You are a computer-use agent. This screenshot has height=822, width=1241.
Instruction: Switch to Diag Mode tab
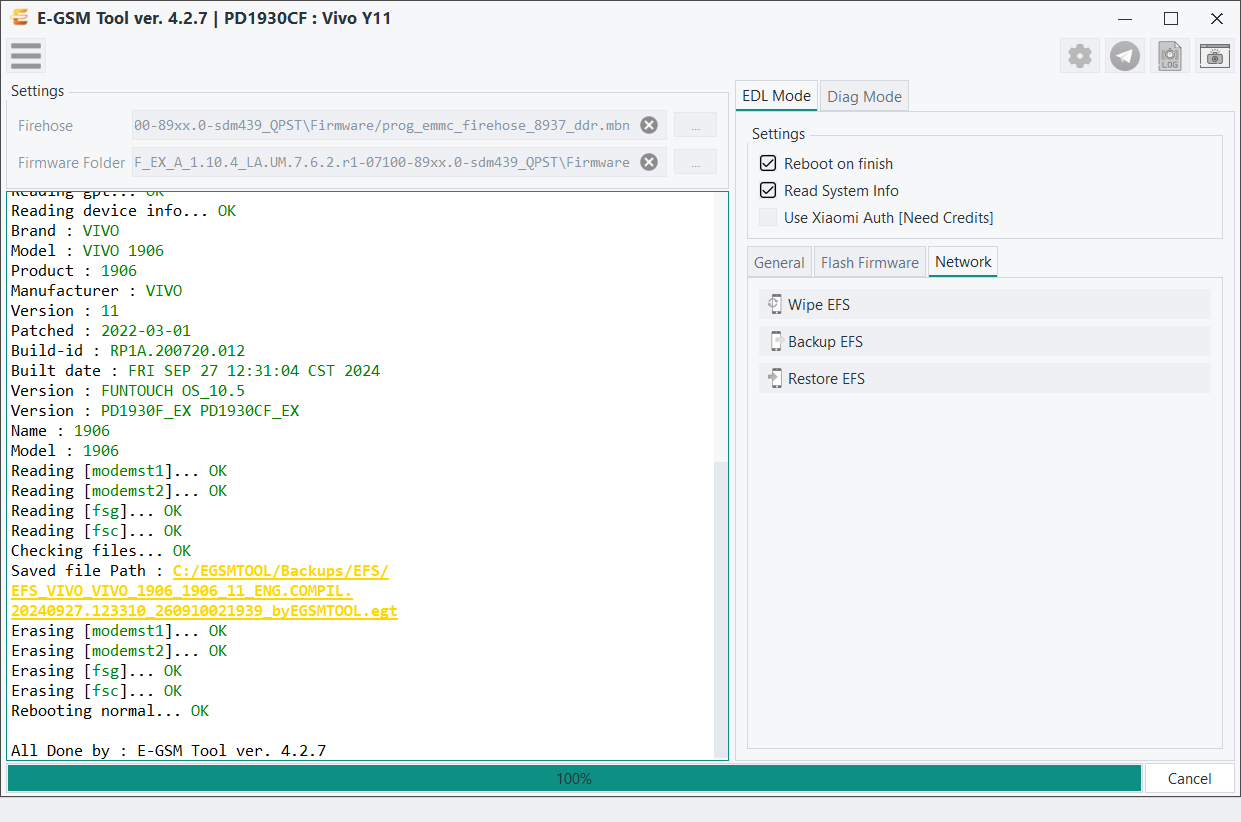point(864,97)
